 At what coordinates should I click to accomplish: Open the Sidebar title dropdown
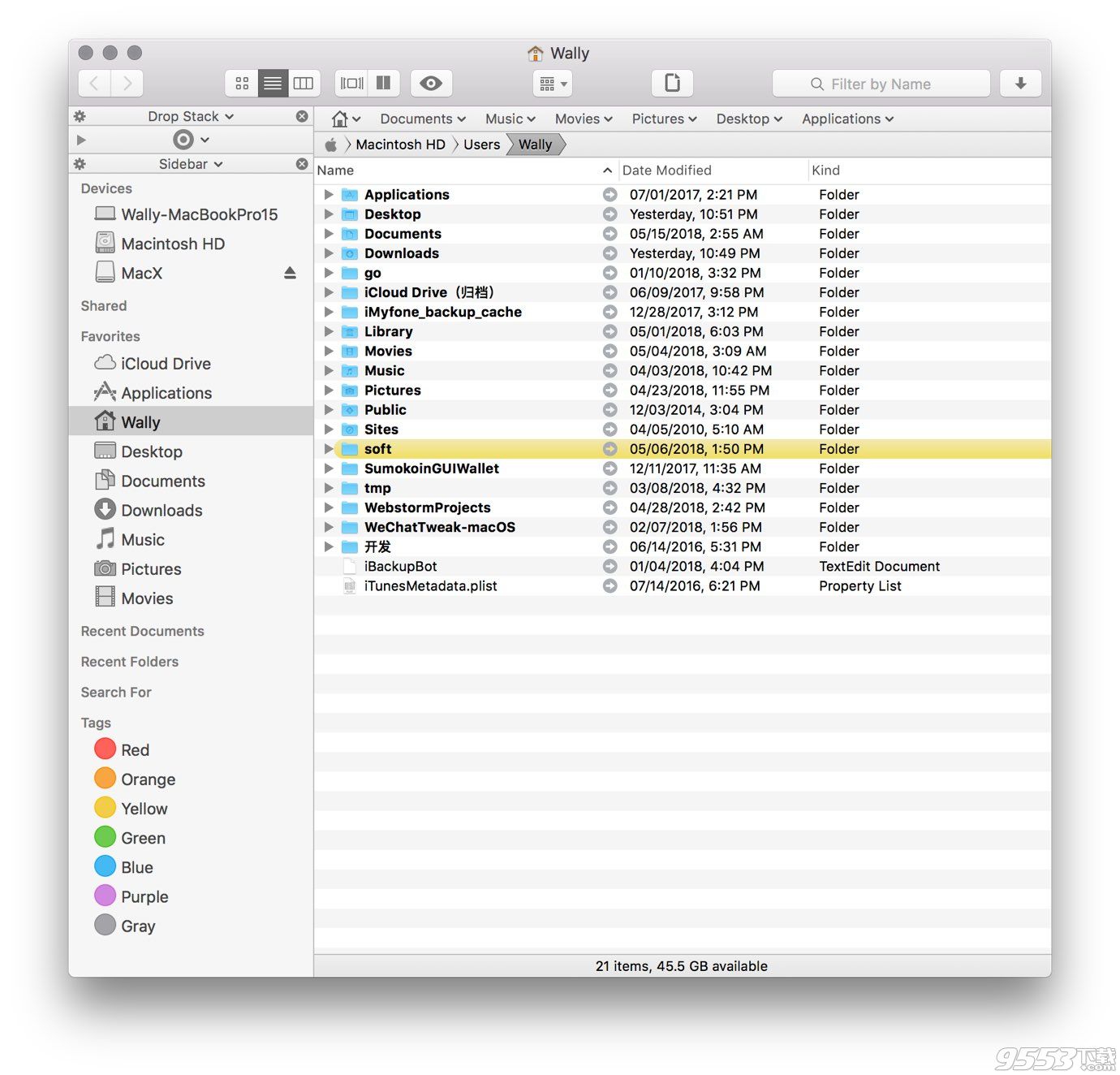point(191,164)
